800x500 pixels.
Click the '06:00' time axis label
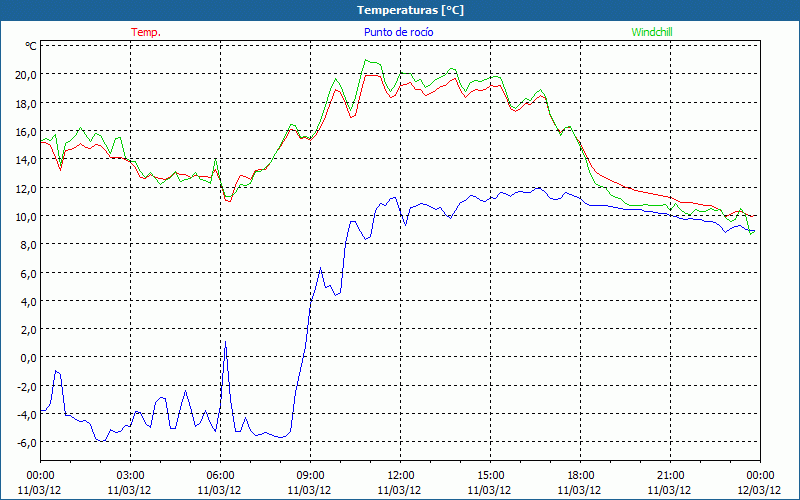tap(220, 476)
